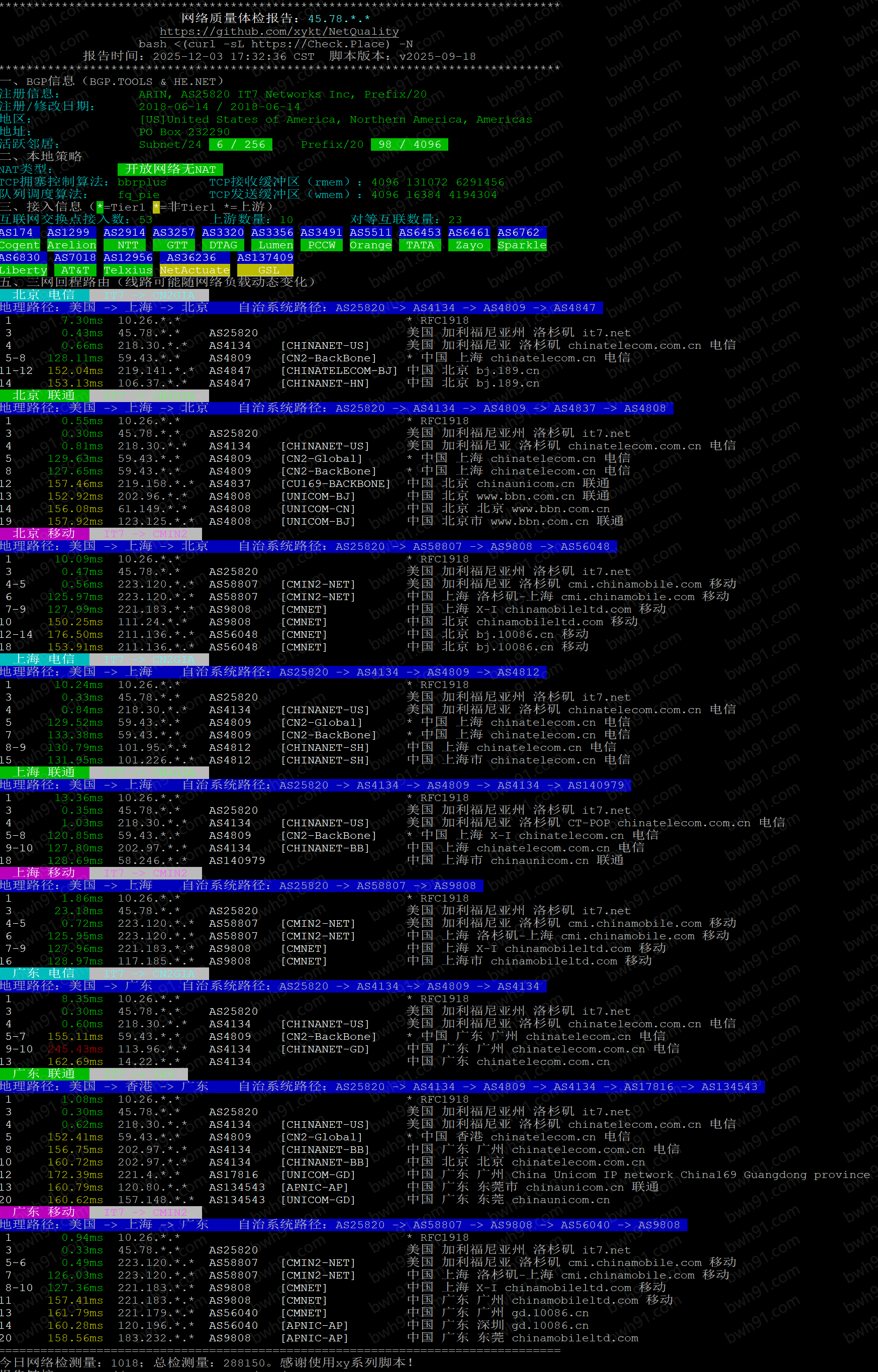Click the '北京 电信' route section header

44,295
